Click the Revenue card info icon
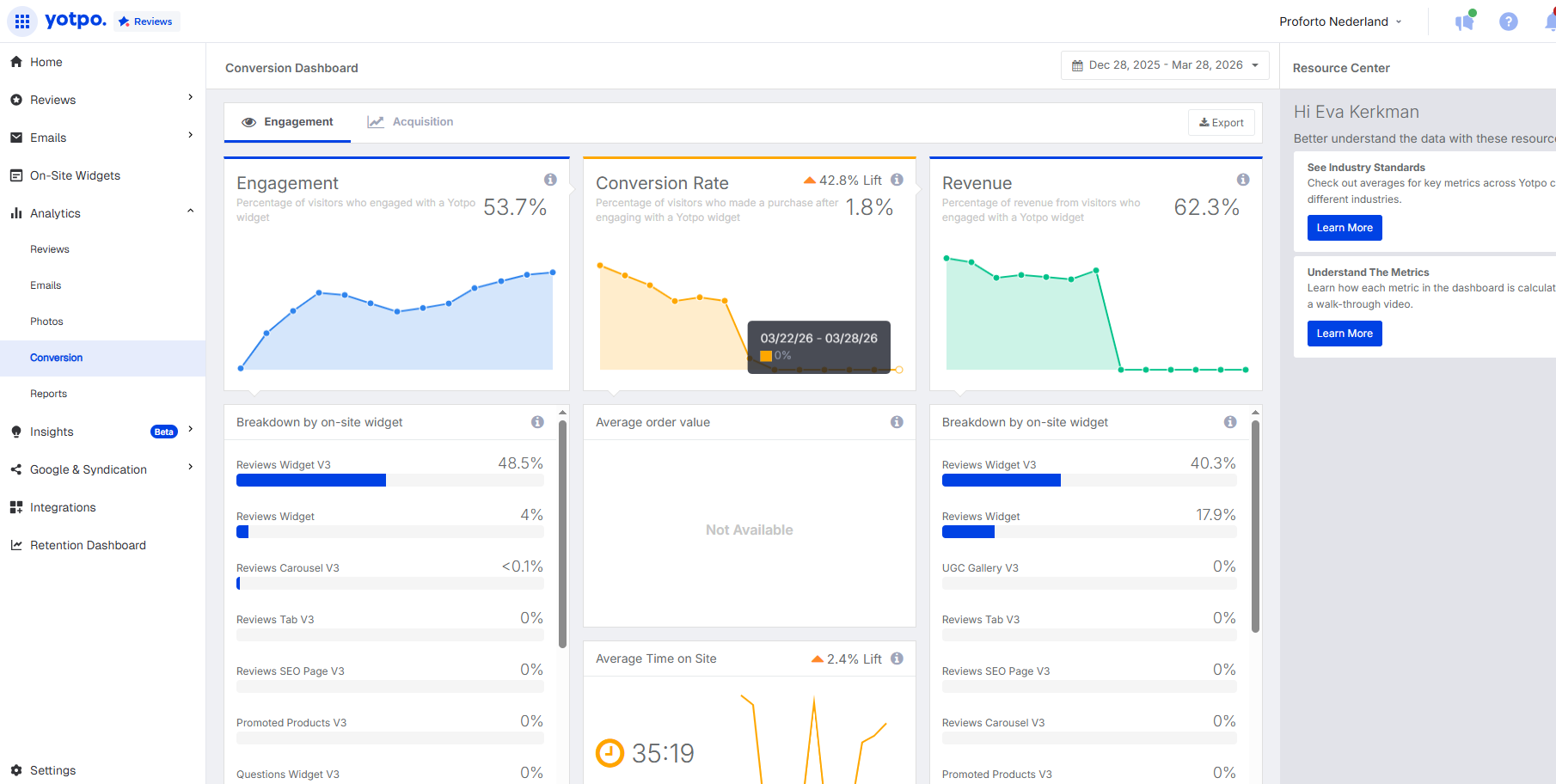Viewport: 1556px width, 784px height. point(1243,180)
